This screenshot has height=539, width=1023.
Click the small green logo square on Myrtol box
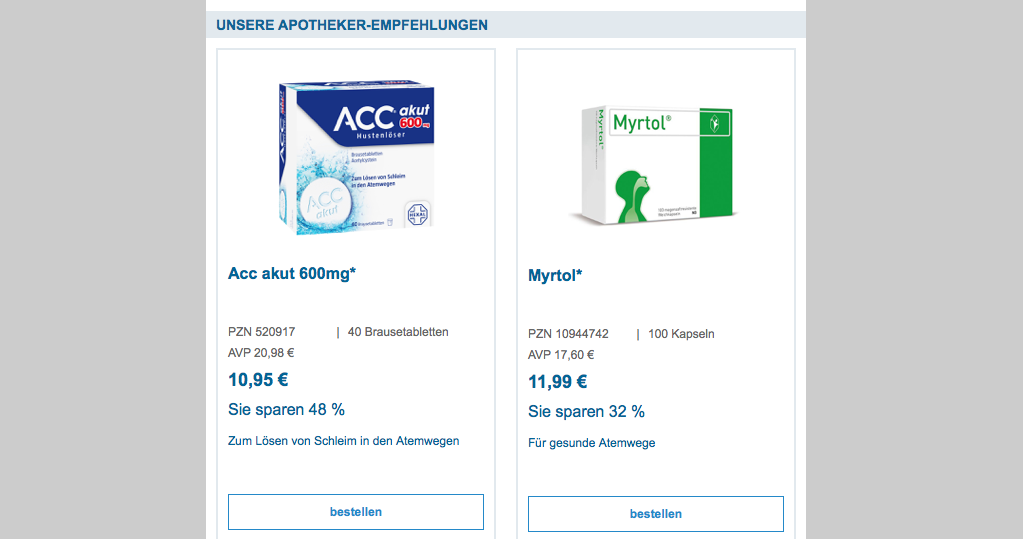click(x=716, y=124)
